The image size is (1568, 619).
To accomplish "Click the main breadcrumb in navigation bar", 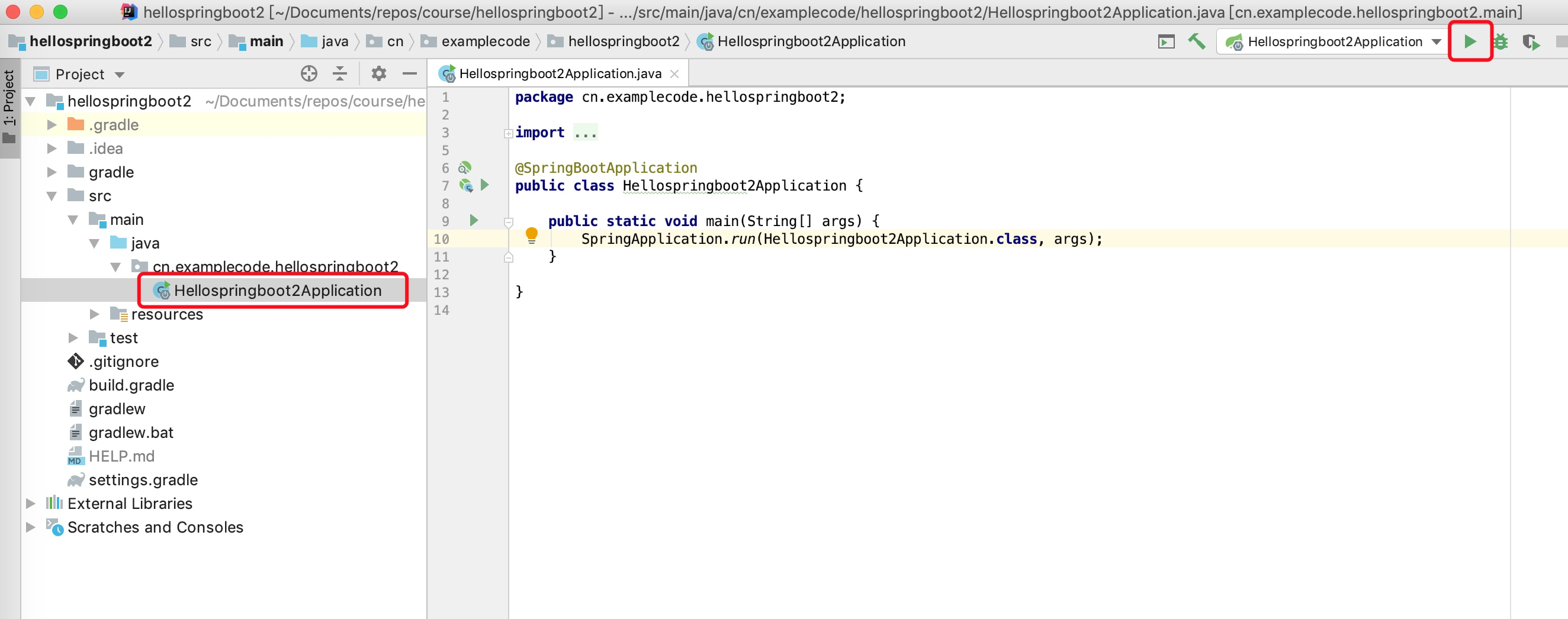I will pyautogui.click(x=256, y=41).
